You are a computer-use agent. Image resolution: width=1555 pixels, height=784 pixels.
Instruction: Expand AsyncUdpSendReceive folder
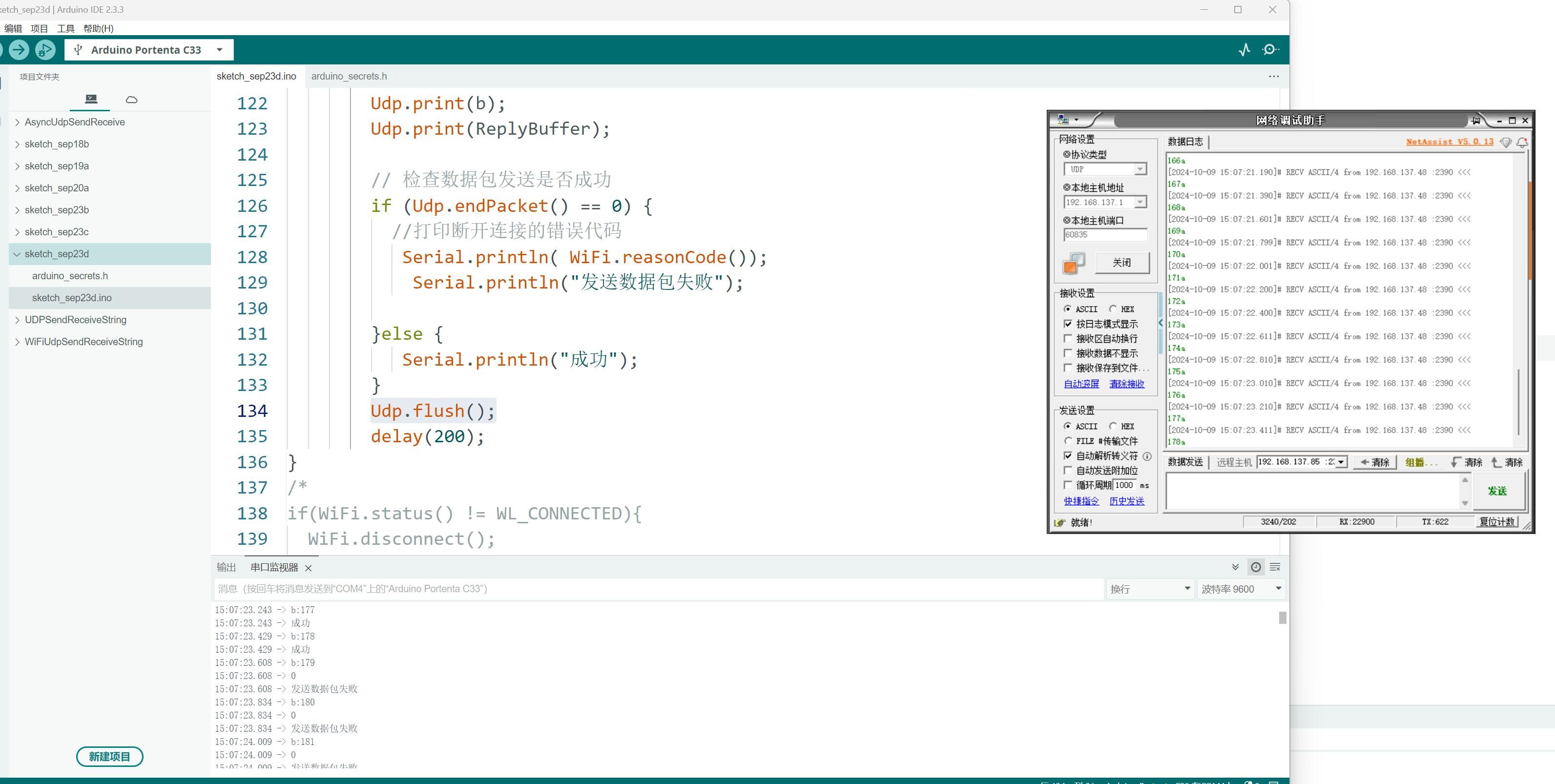17,122
